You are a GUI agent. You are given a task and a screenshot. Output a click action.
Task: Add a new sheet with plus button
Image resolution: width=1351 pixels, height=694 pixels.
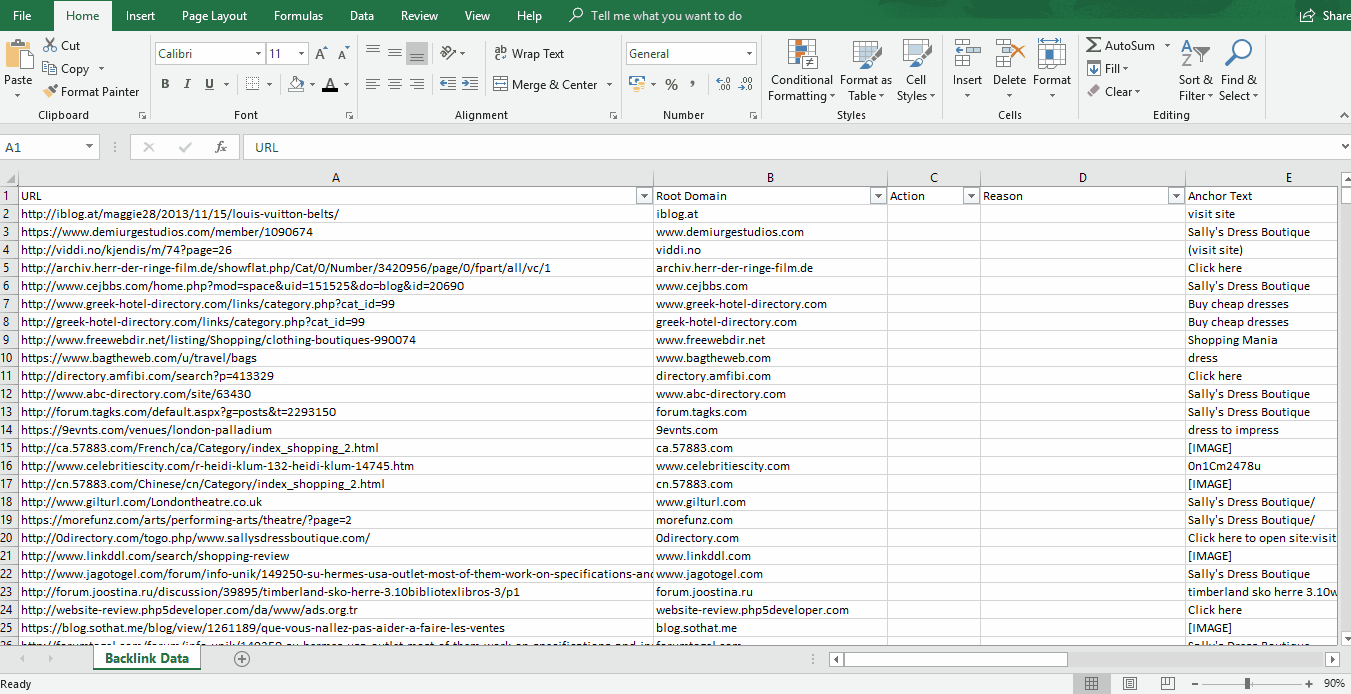point(241,659)
